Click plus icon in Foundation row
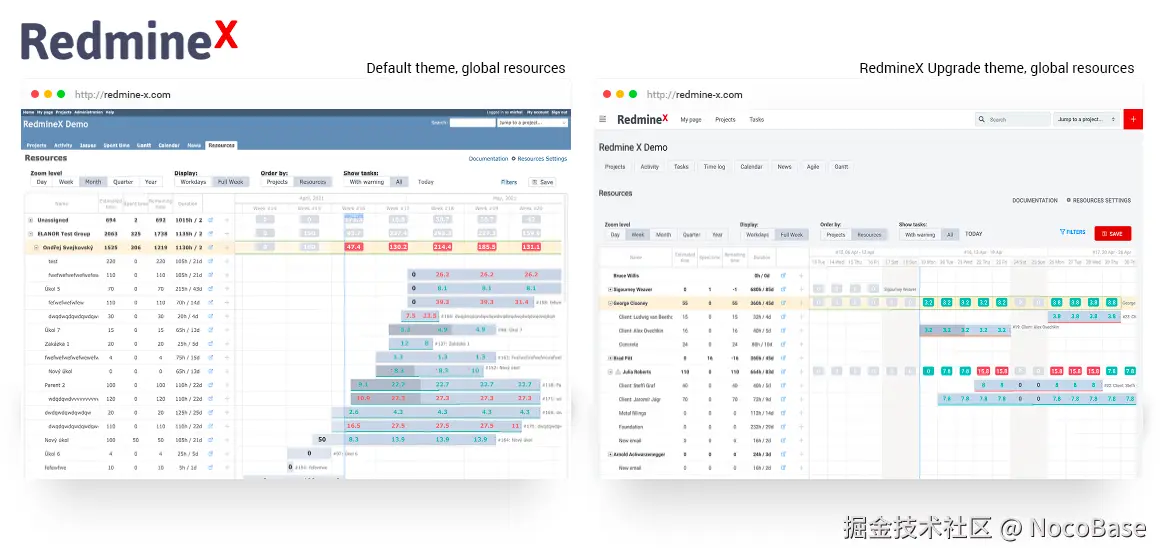1164x559 pixels. tap(801, 427)
